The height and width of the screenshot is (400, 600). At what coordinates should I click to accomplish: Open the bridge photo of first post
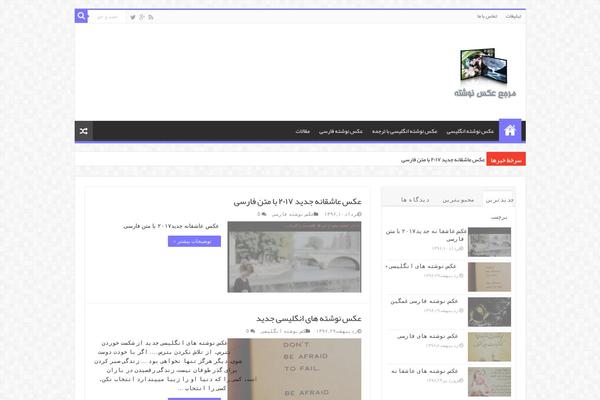pyautogui.click(x=294, y=257)
